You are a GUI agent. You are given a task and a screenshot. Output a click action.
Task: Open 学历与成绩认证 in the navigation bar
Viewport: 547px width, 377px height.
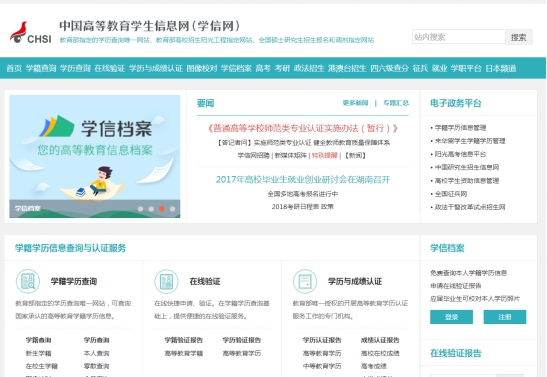click(x=156, y=68)
